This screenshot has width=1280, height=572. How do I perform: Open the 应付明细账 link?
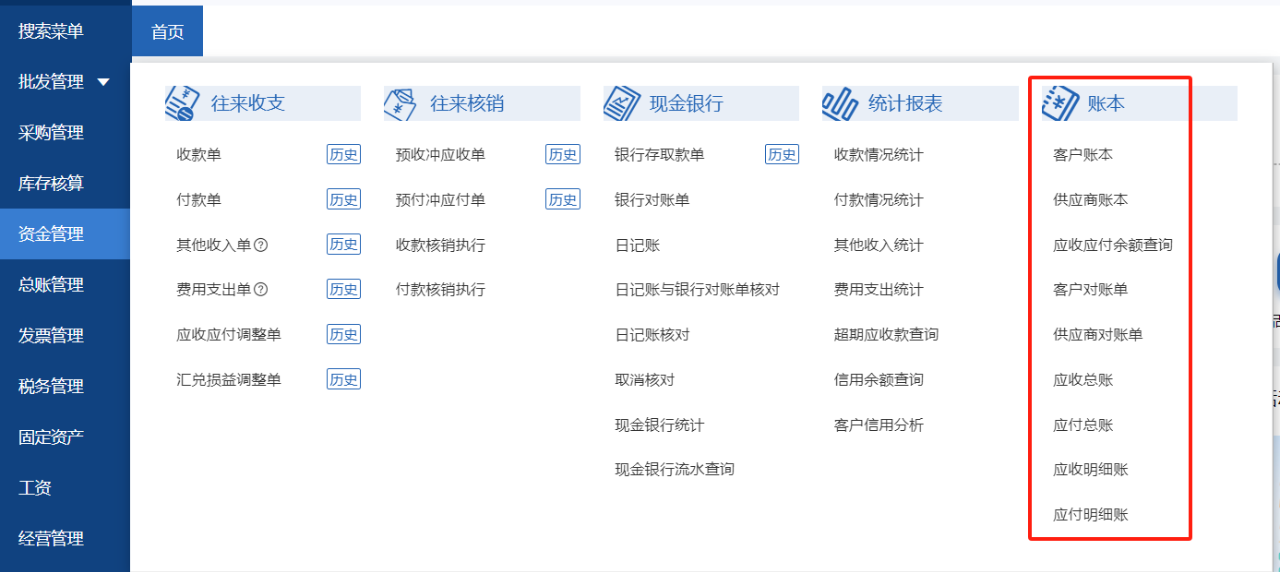1090,515
